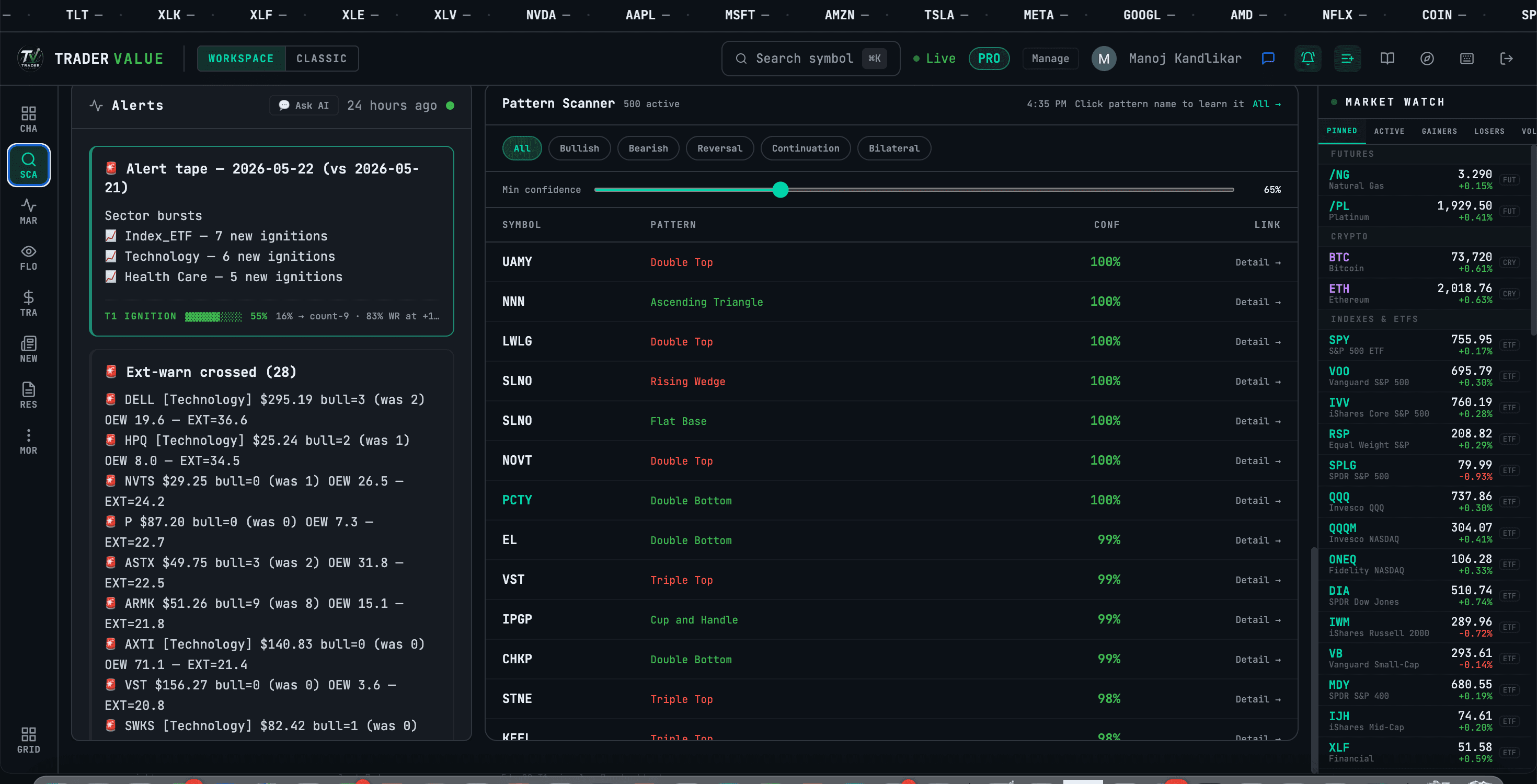Click the SYMBOL column header
The image size is (1537, 784).
[521, 225]
